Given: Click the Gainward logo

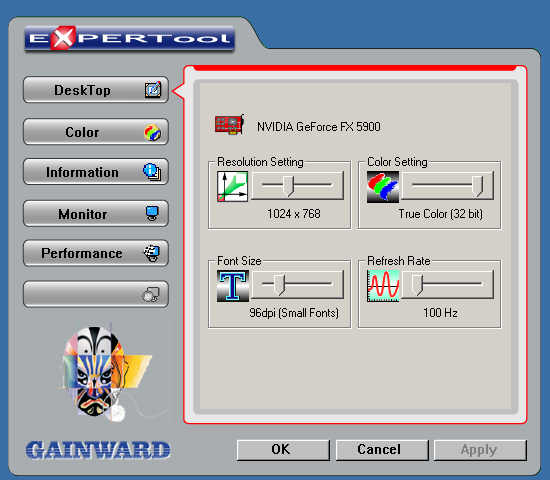Looking at the screenshot, I should click(98, 450).
